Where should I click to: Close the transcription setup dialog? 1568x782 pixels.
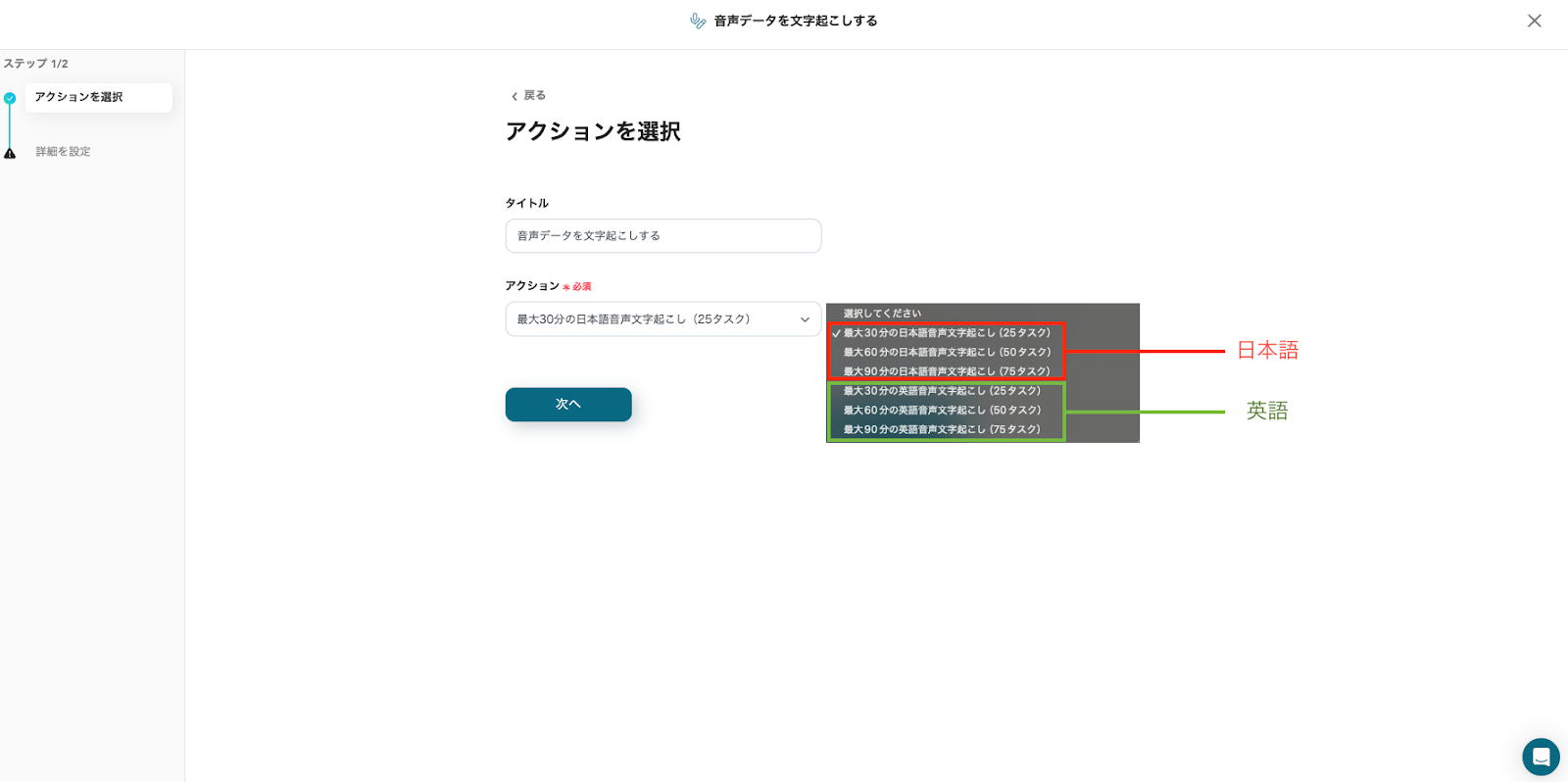click(x=1534, y=21)
